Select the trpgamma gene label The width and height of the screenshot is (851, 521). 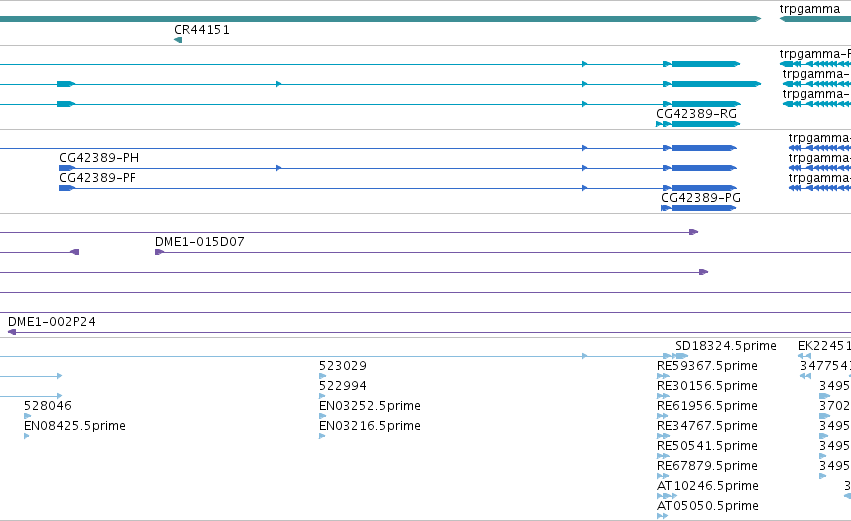point(810,9)
